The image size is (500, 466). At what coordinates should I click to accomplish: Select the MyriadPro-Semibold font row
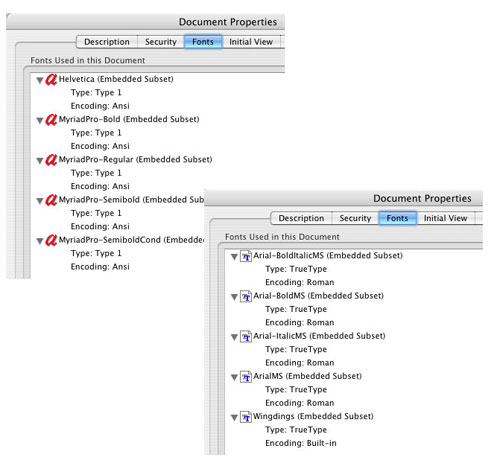[131, 200]
